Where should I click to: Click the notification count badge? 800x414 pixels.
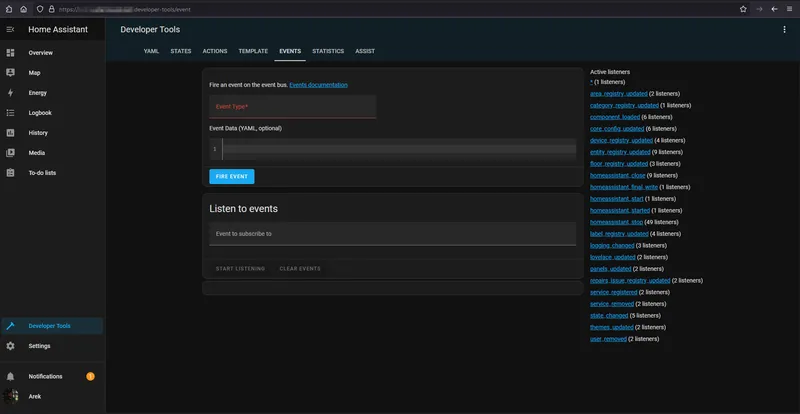pyautogui.click(x=90, y=377)
